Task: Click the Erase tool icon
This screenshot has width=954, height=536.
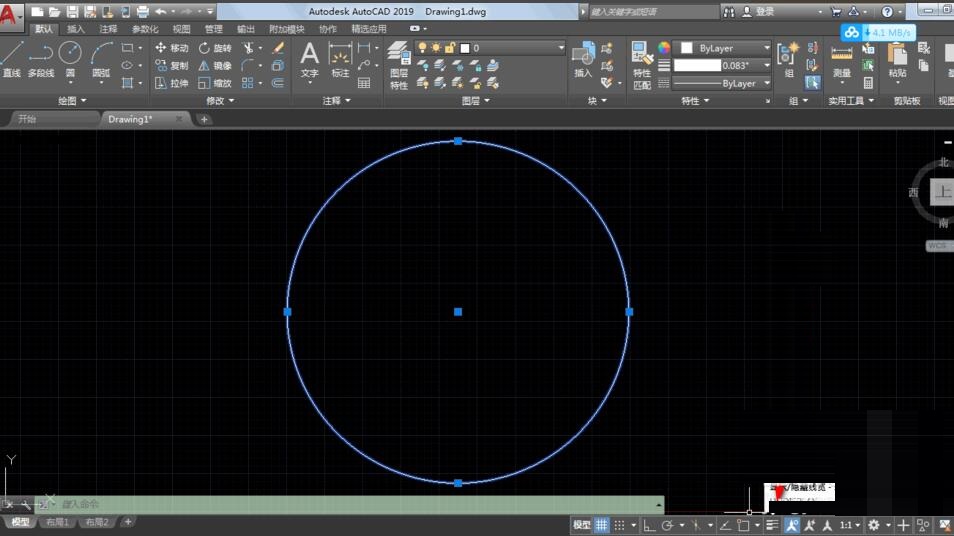Action: (278, 47)
